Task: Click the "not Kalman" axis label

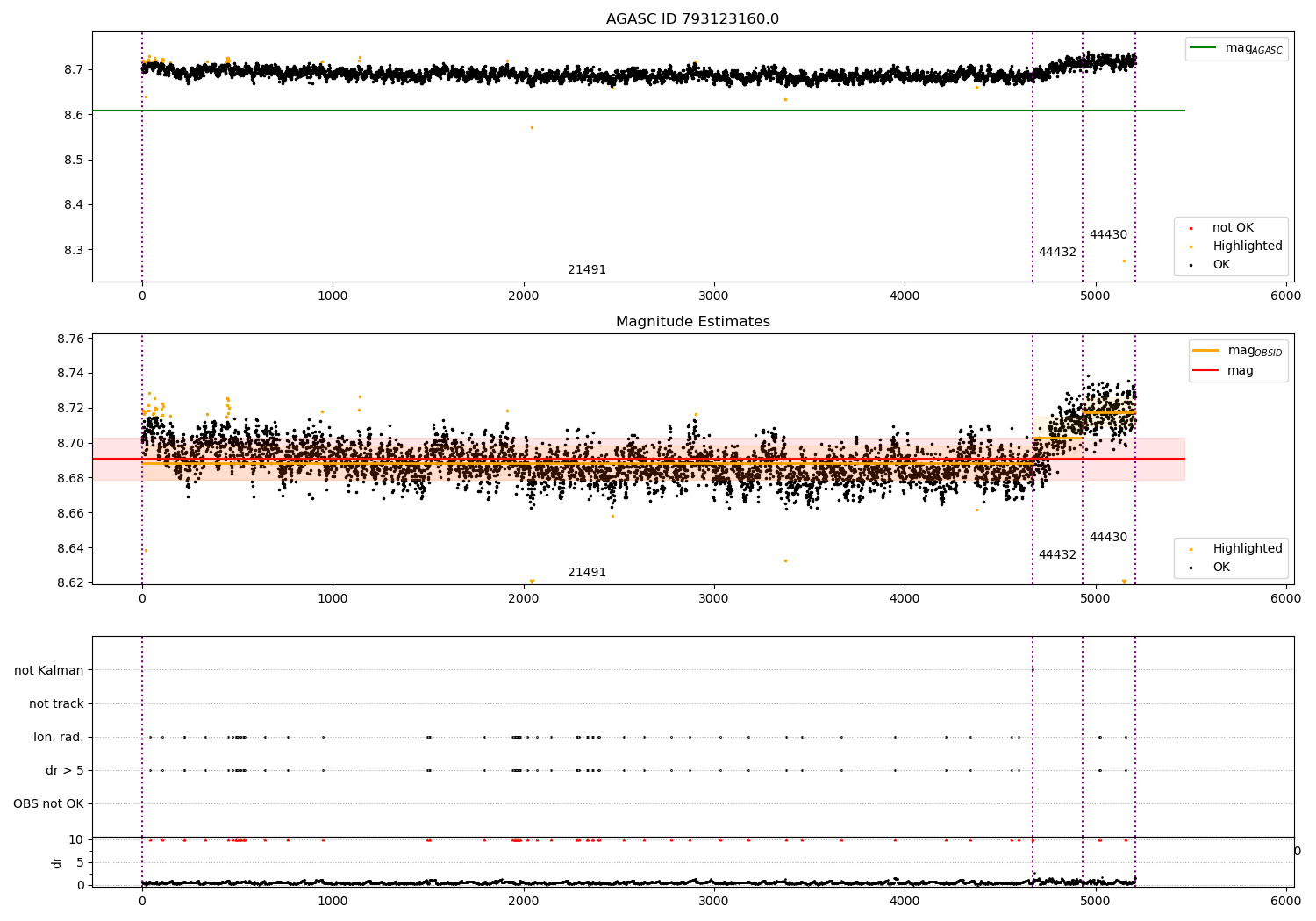Action: pos(49,671)
